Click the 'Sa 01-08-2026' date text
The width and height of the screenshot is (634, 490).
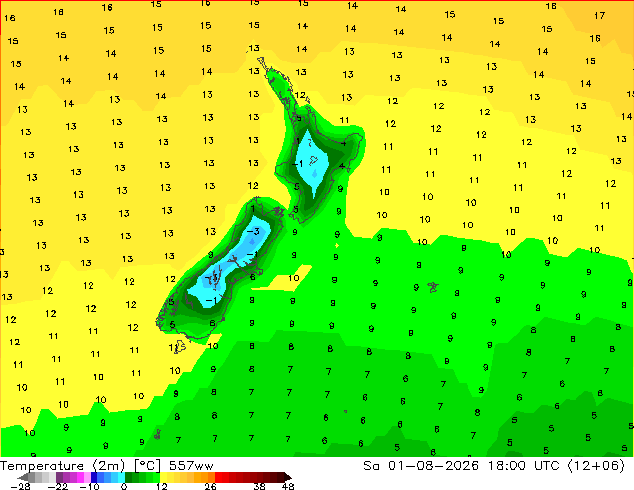[421, 466]
